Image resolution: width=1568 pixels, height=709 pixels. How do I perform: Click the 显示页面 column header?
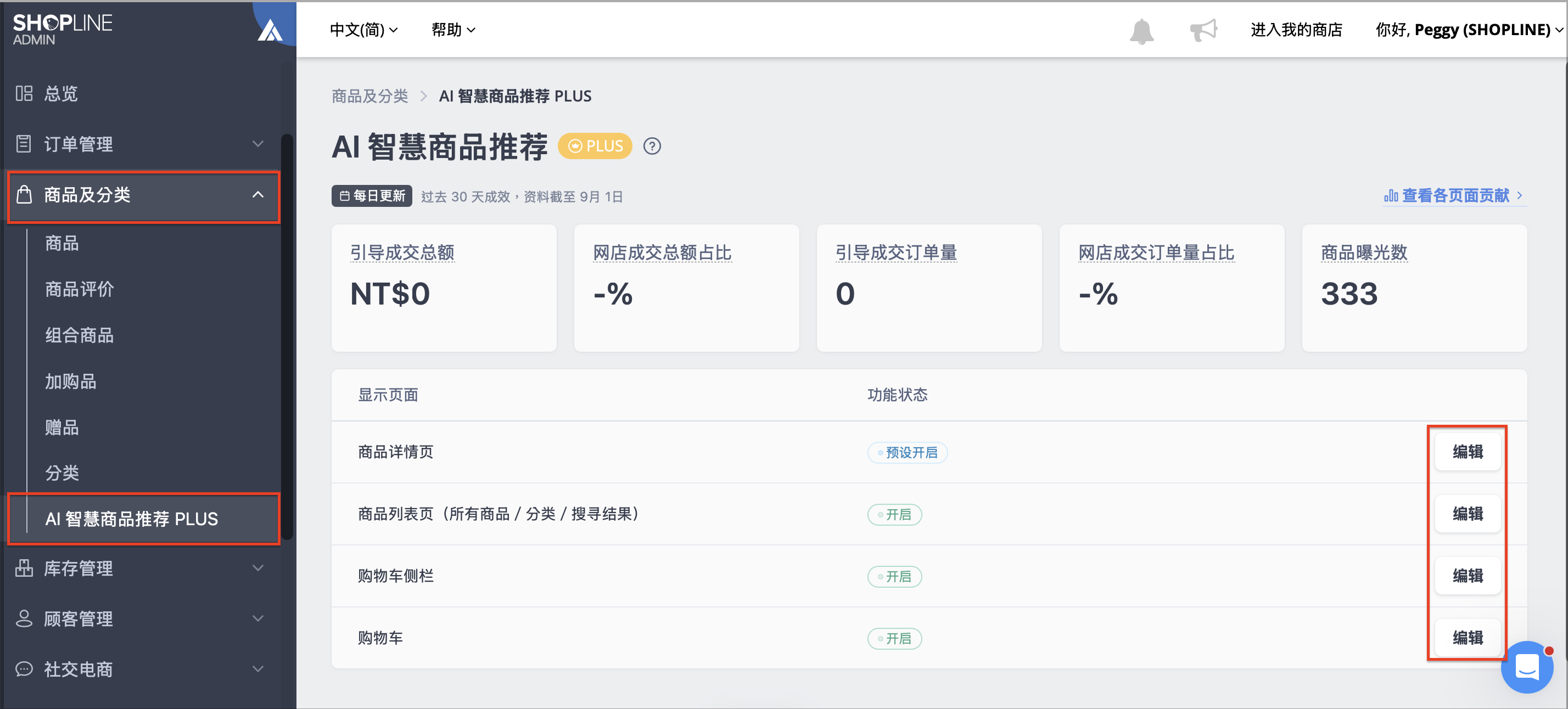point(388,395)
